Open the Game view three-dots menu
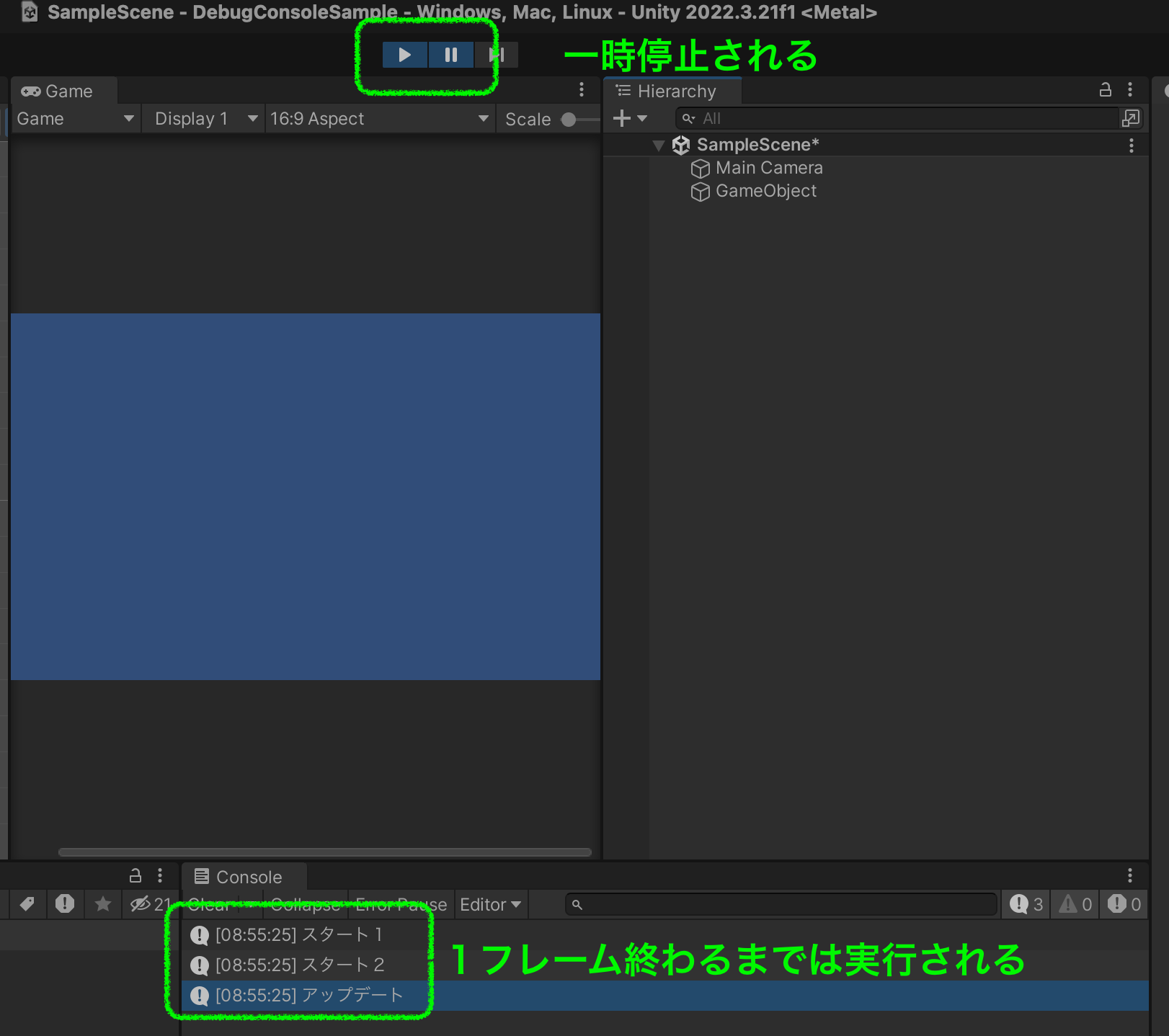1169x1036 pixels. (x=582, y=89)
